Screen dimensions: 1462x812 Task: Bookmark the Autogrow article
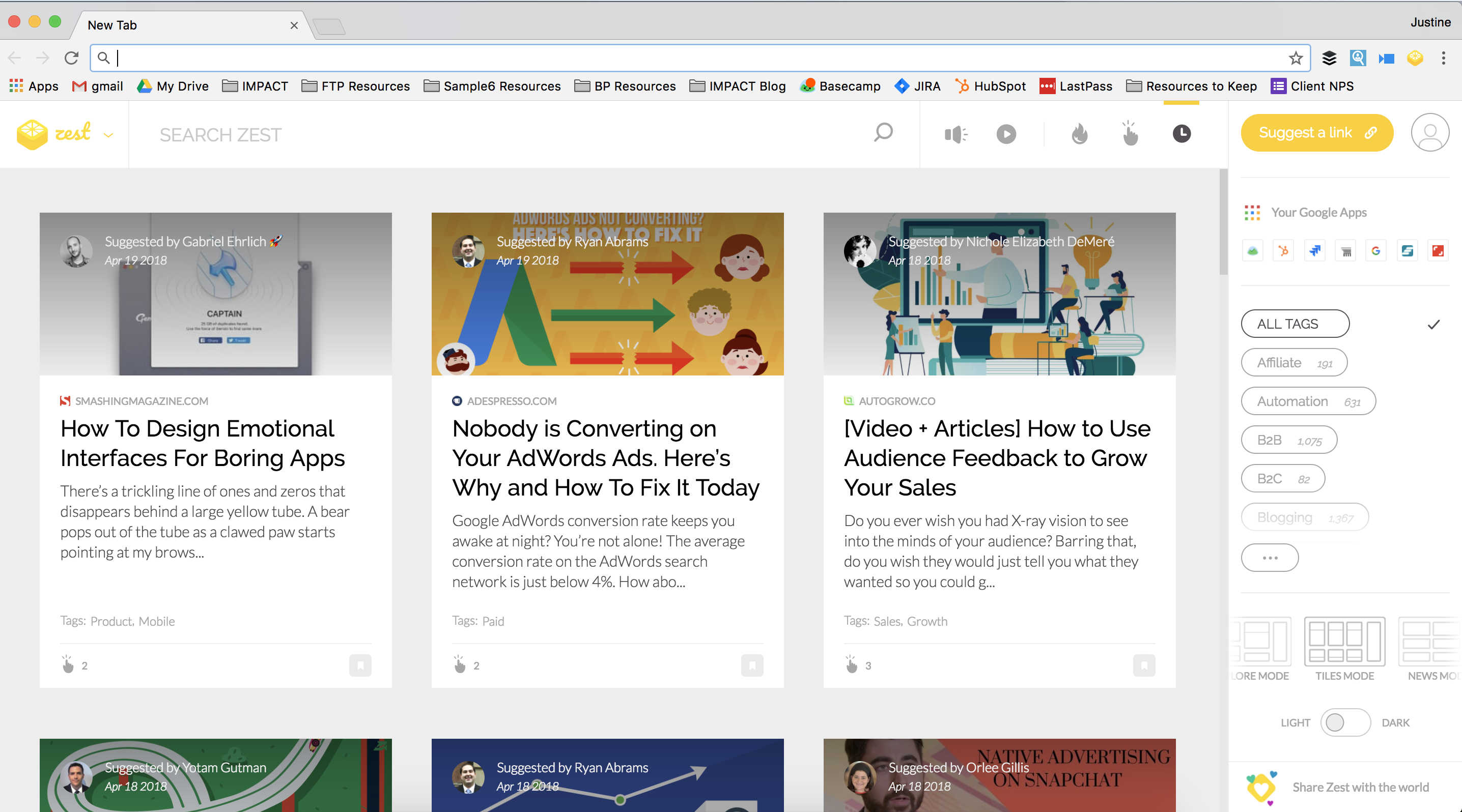tap(1144, 665)
